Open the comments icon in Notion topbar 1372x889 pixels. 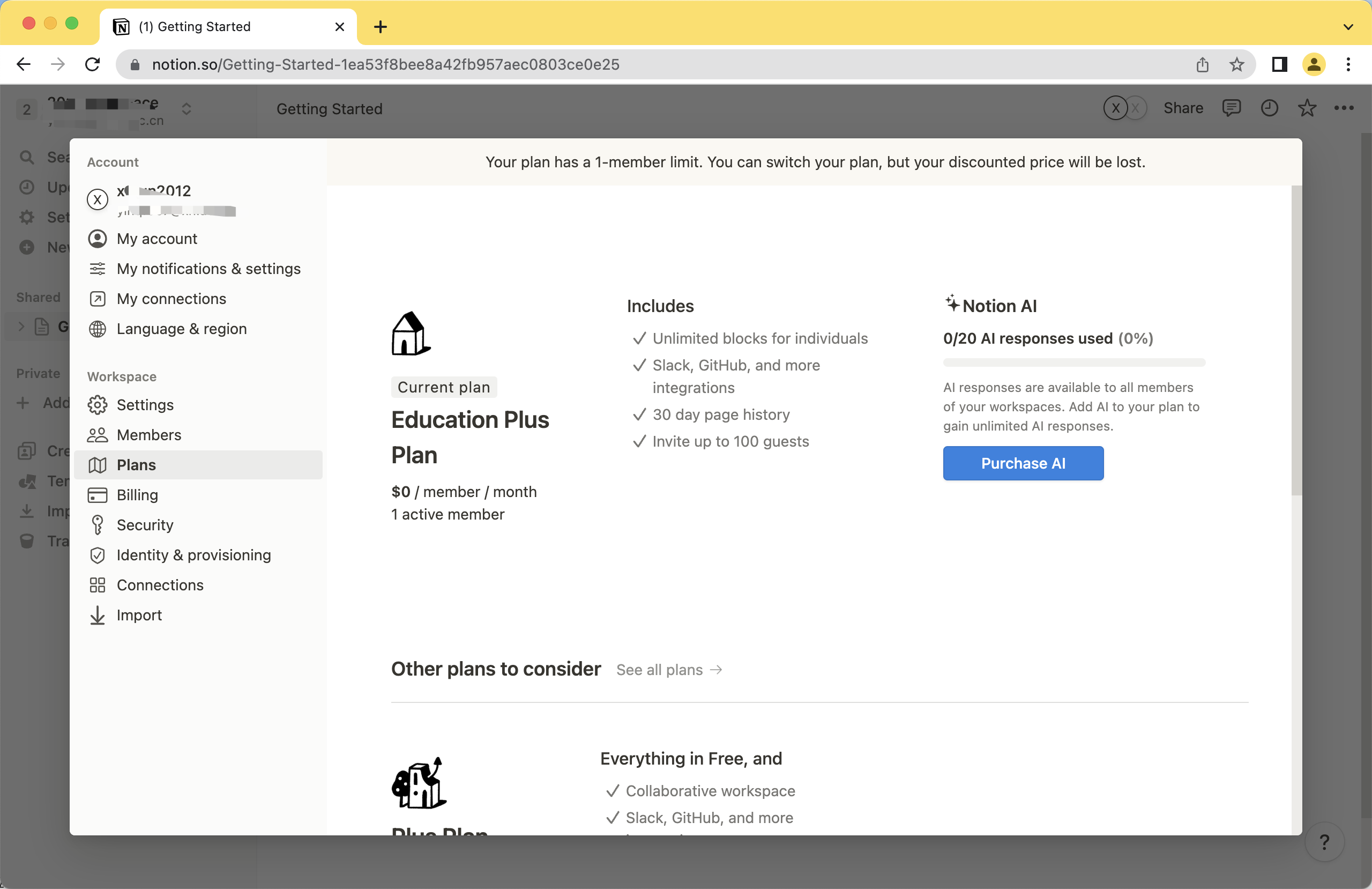1231,108
